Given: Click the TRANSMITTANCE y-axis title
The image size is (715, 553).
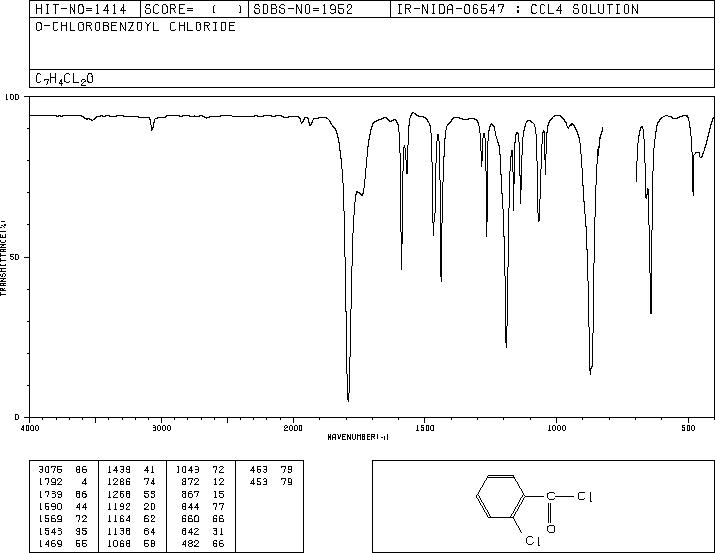Looking at the screenshot, I should coord(3,258).
